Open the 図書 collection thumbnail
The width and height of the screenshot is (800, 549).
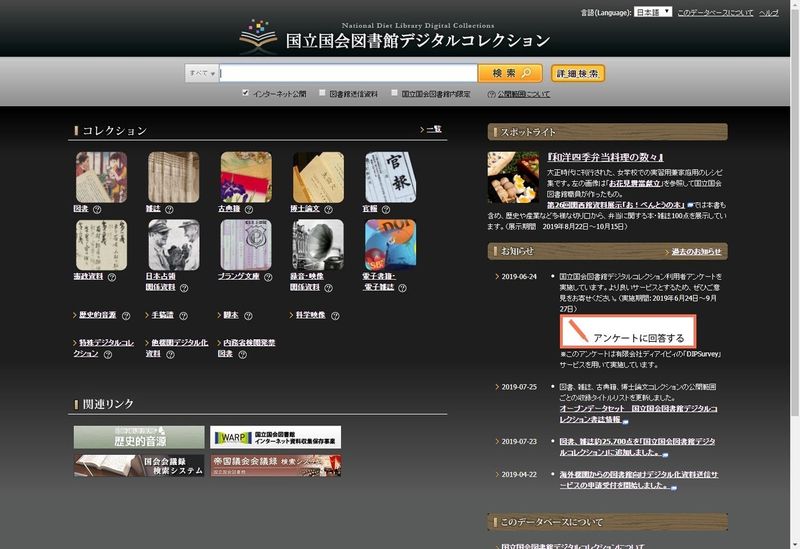[101, 177]
